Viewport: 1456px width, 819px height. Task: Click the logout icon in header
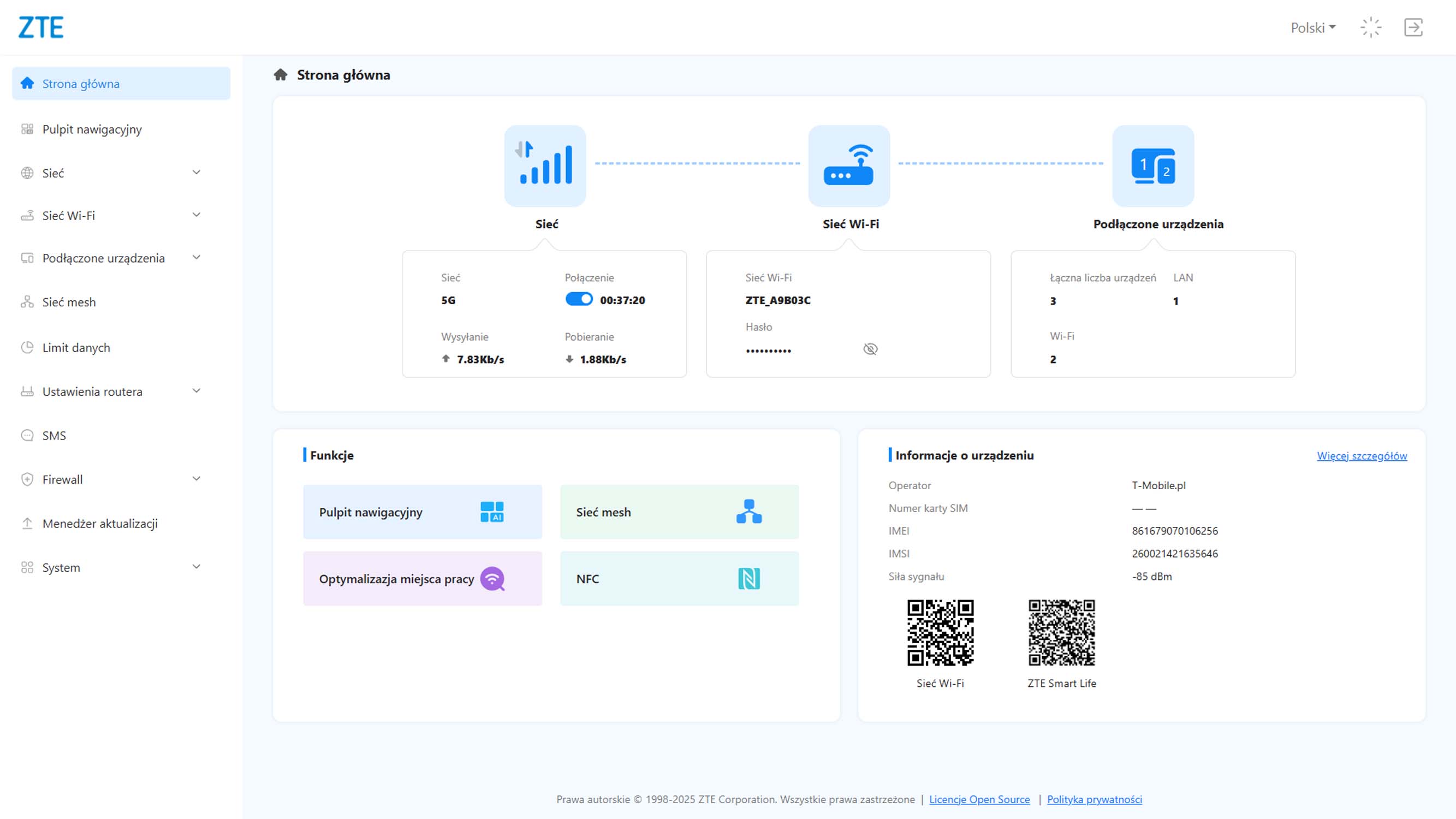click(x=1413, y=27)
